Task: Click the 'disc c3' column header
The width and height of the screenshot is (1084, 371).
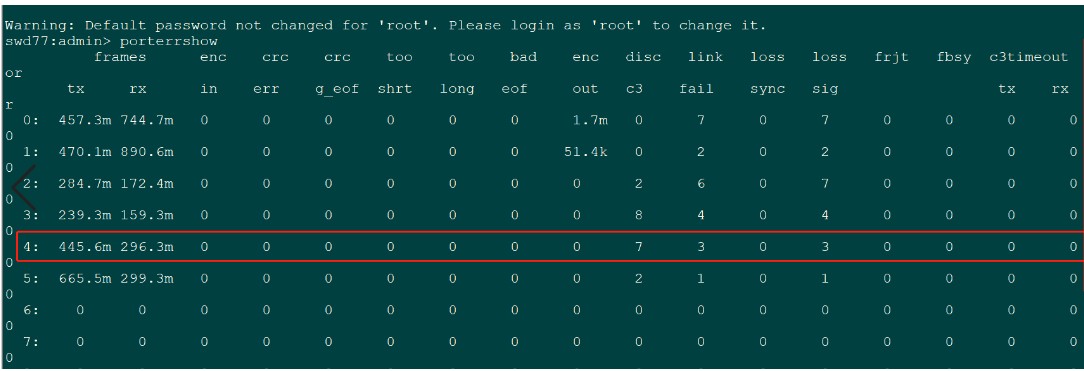Action: 642,73
